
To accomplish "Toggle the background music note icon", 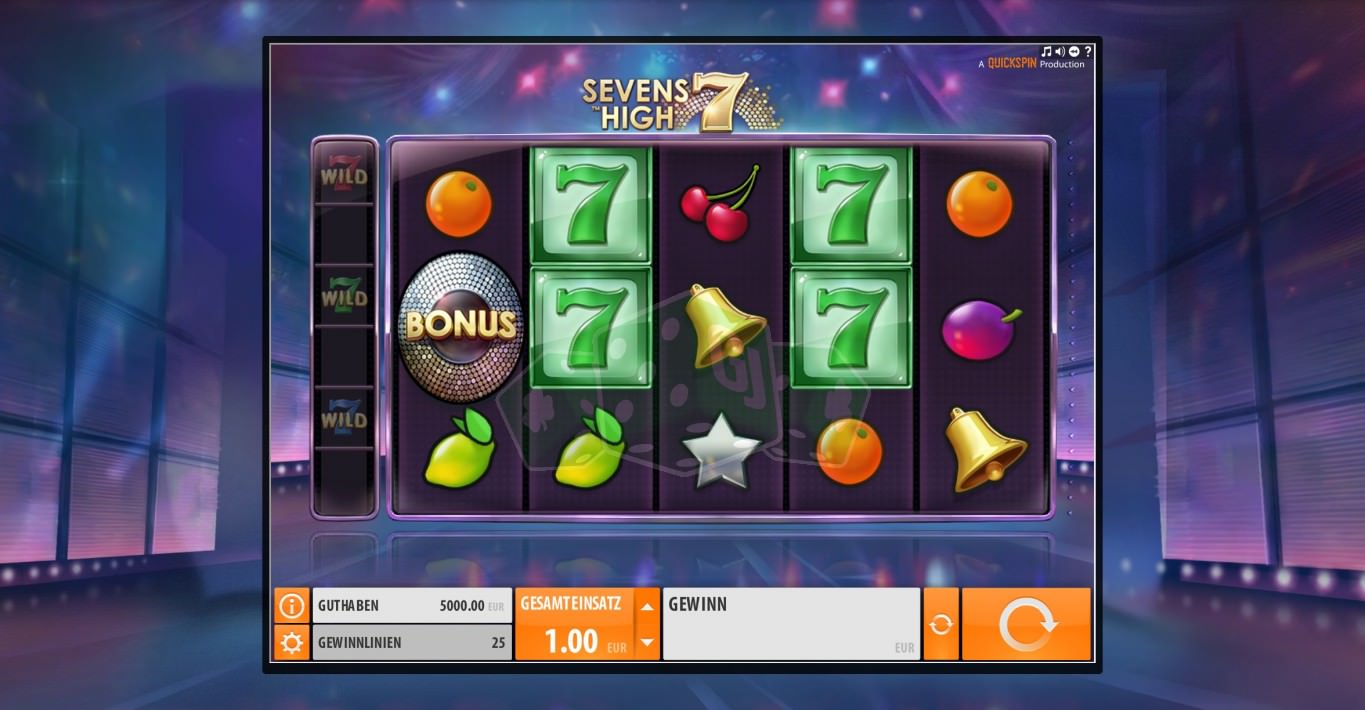I will click(1046, 52).
